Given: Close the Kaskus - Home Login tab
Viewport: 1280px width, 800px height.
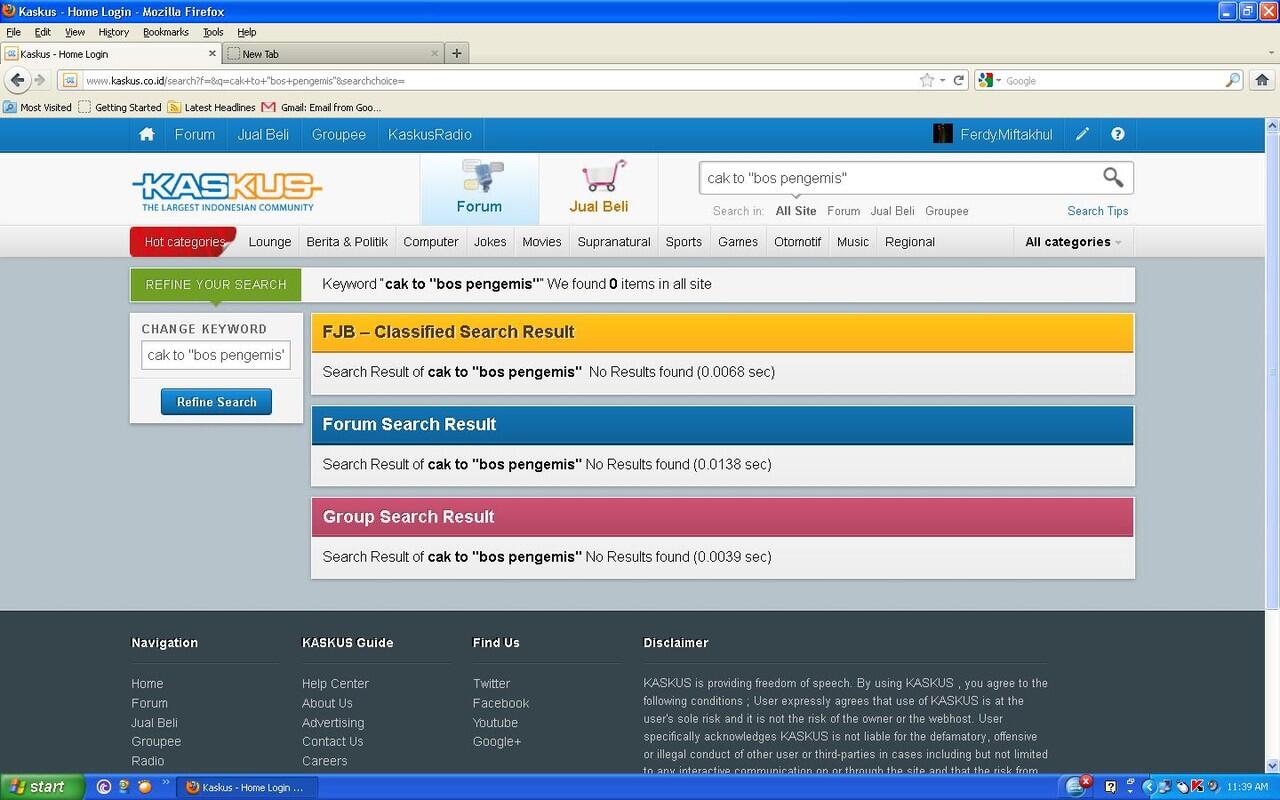Looking at the screenshot, I should pos(213,54).
